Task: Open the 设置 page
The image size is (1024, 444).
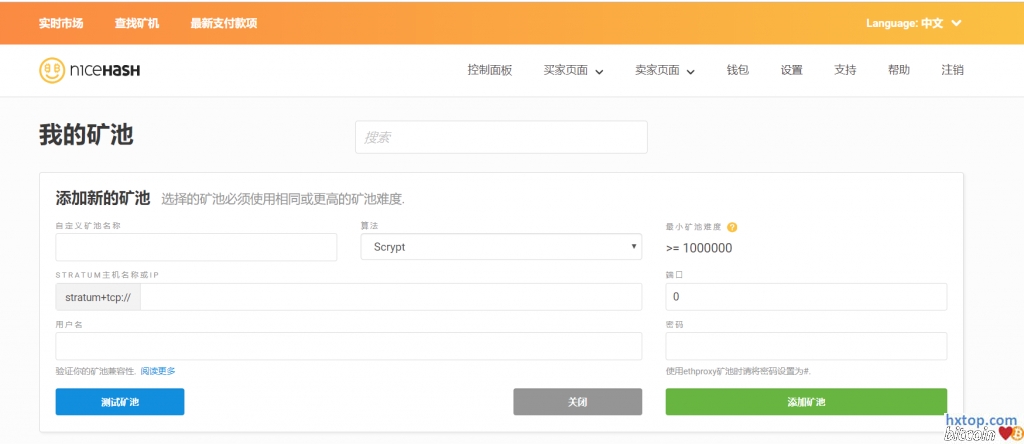Action: 791,70
